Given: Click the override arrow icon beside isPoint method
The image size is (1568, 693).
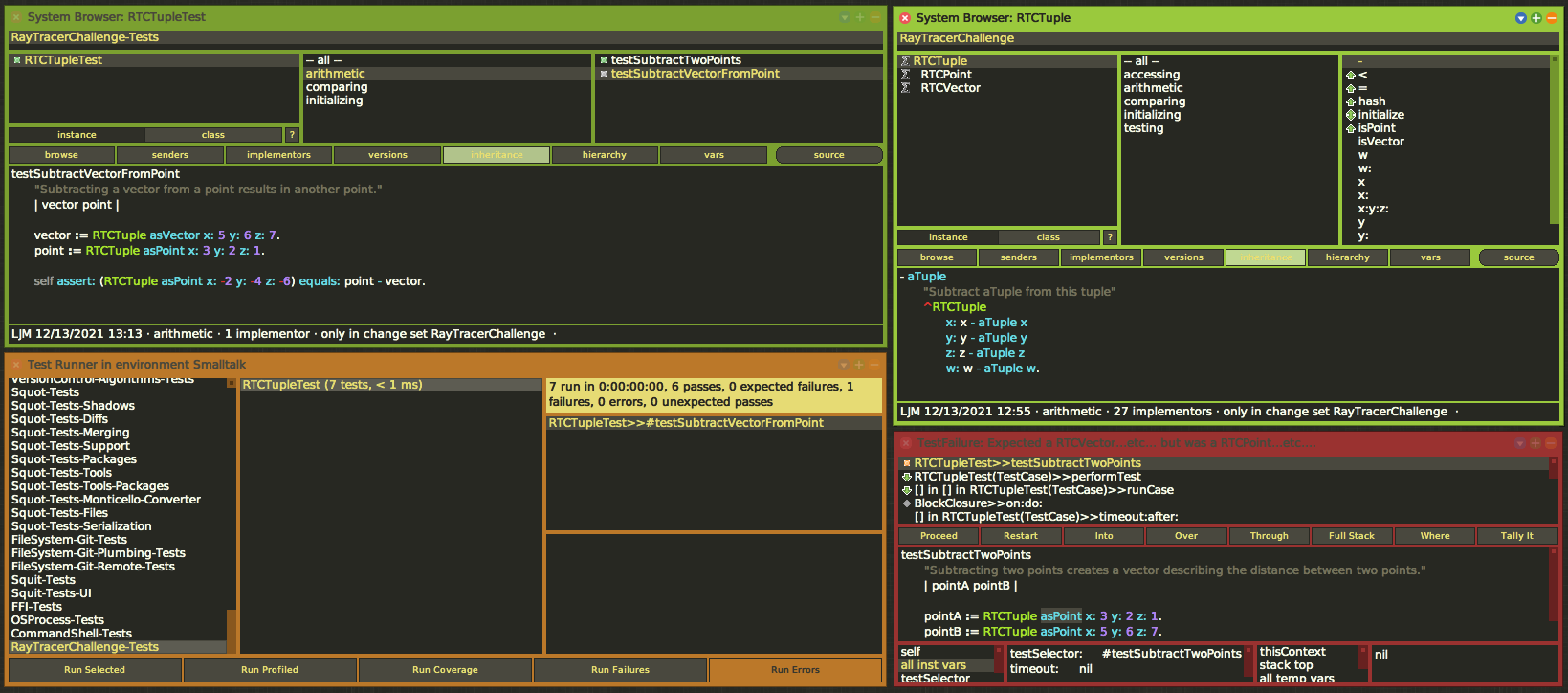Looking at the screenshot, I should [x=1351, y=128].
